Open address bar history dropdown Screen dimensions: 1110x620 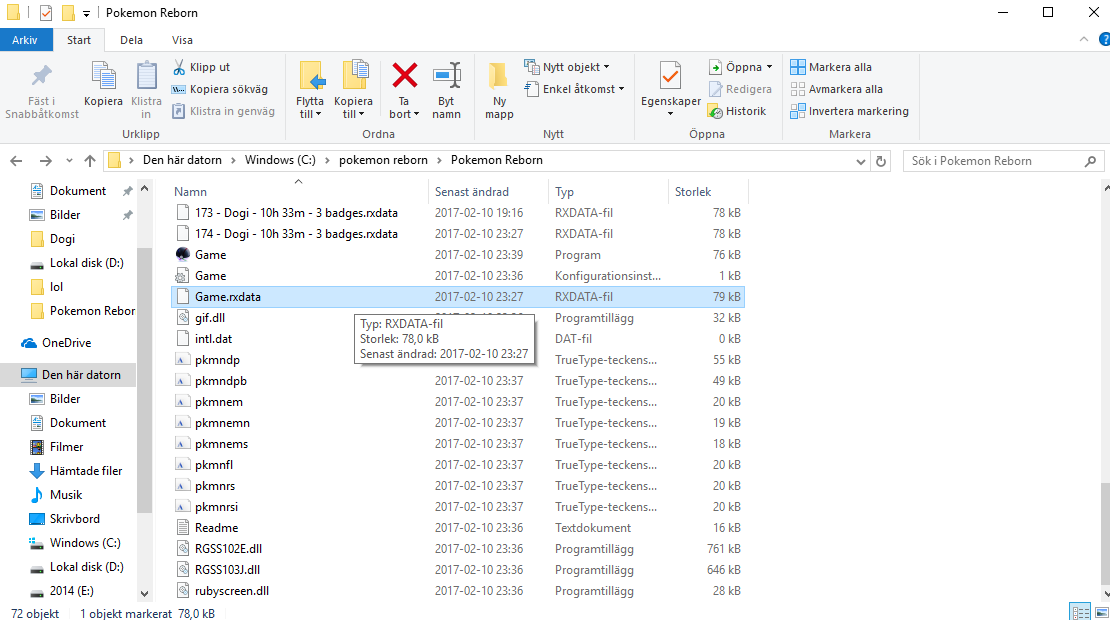860,161
